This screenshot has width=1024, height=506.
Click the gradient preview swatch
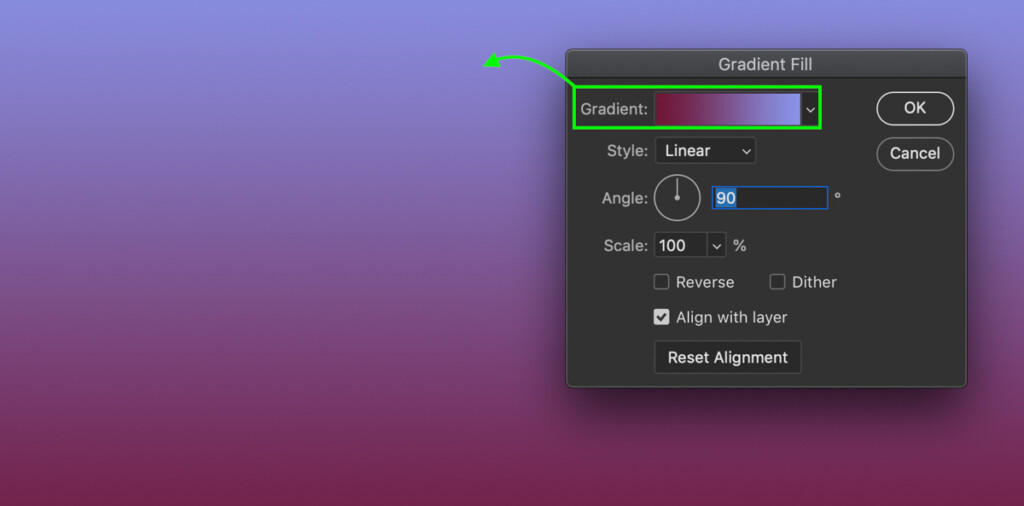click(727, 109)
